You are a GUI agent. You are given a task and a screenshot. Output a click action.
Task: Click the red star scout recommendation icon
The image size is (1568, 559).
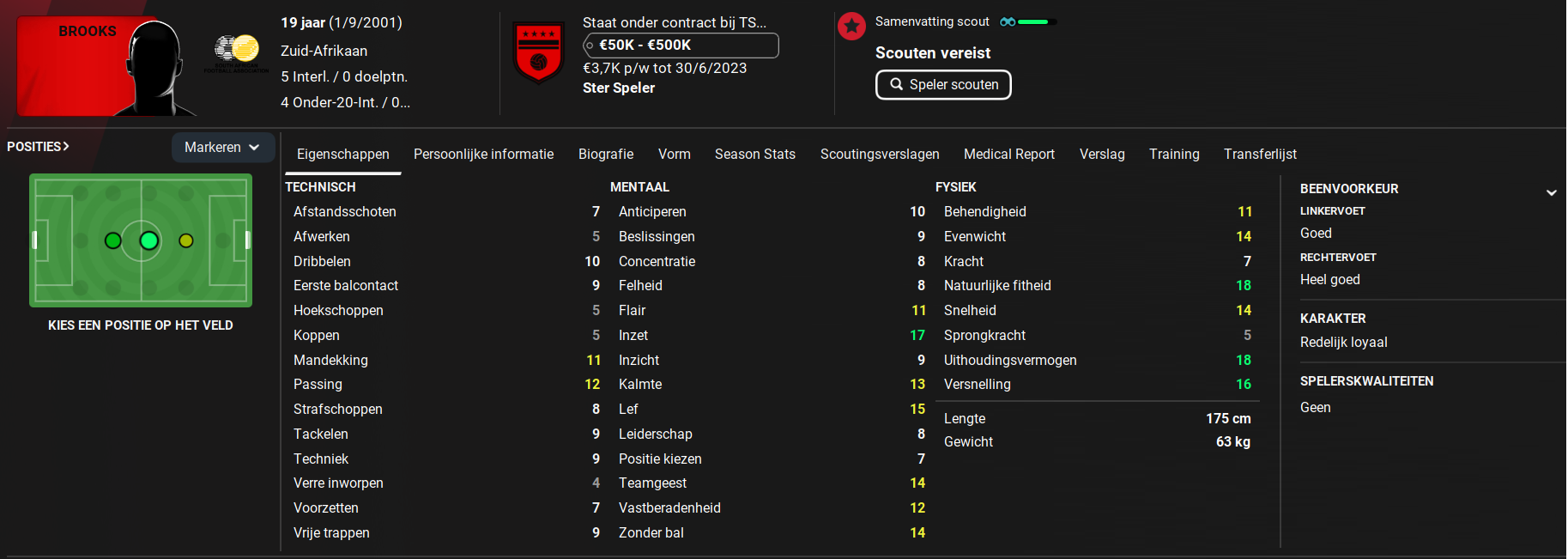click(851, 26)
